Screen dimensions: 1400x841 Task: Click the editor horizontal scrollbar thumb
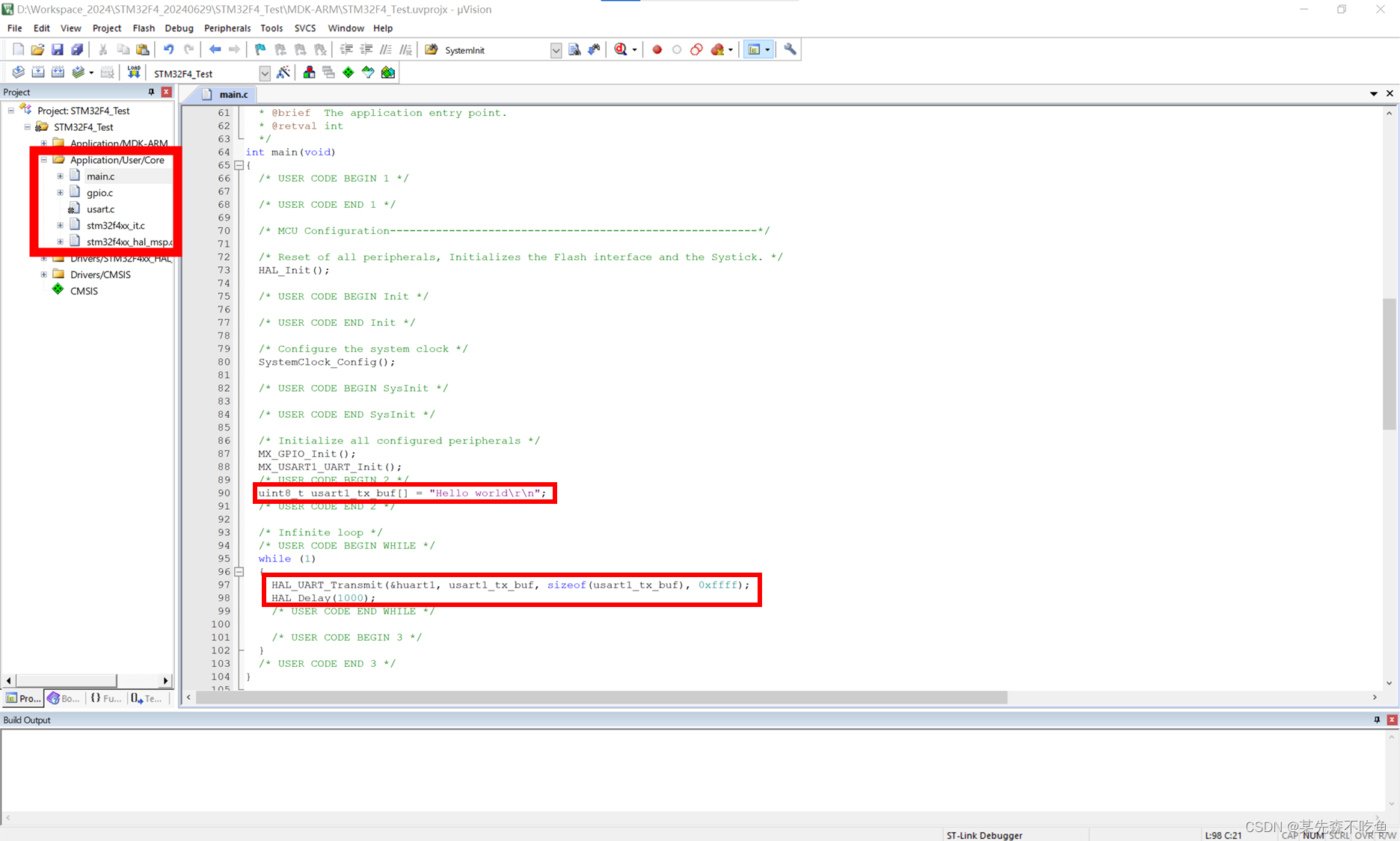point(601,697)
